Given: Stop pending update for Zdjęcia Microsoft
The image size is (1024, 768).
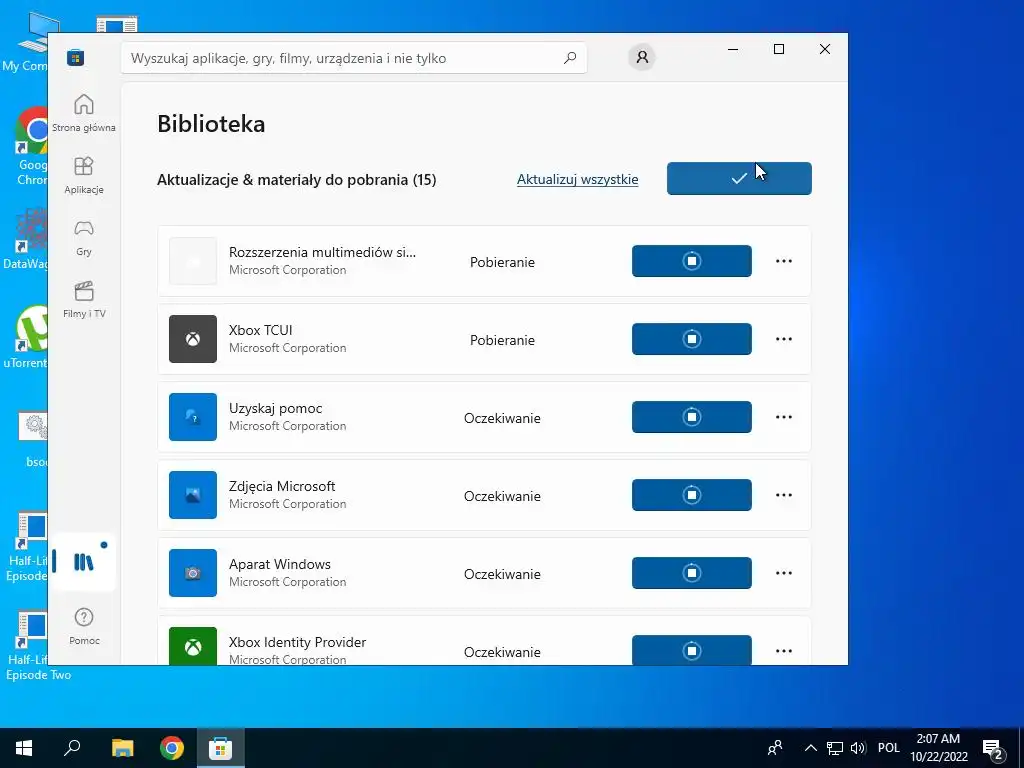Looking at the screenshot, I should (692, 494).
